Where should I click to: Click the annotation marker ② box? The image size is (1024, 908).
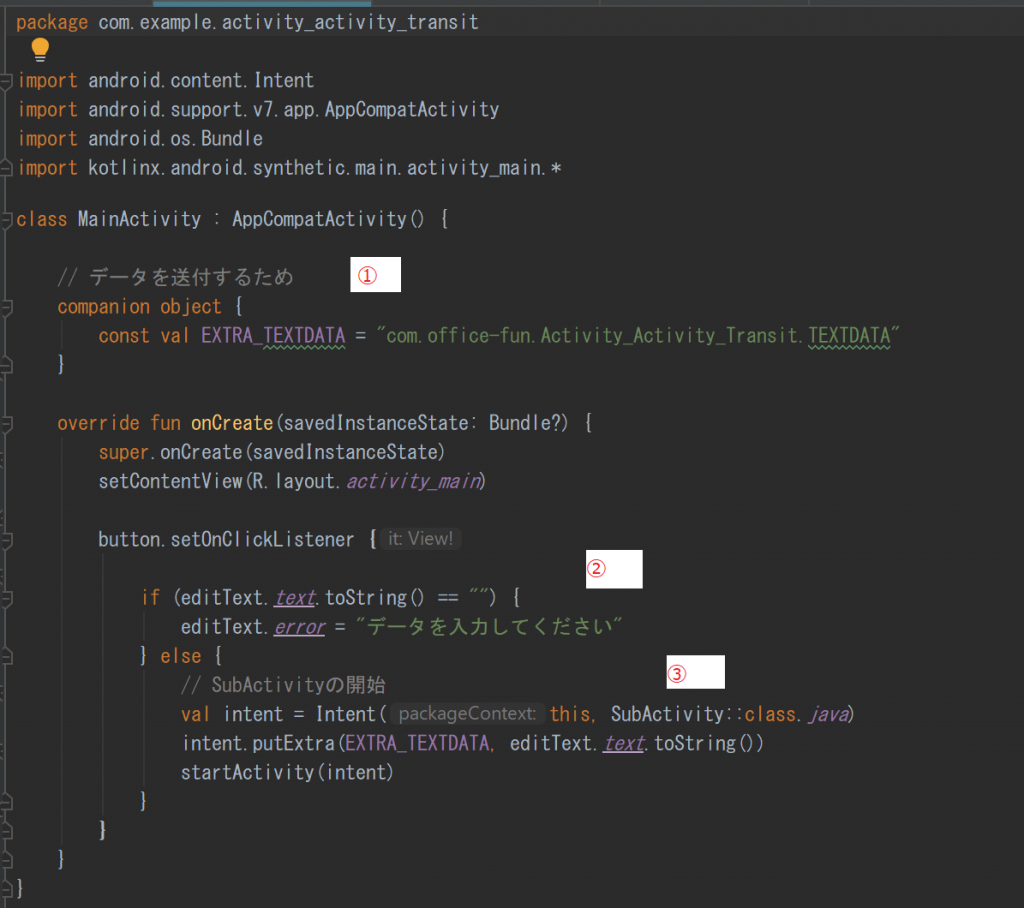coord(614,569)
